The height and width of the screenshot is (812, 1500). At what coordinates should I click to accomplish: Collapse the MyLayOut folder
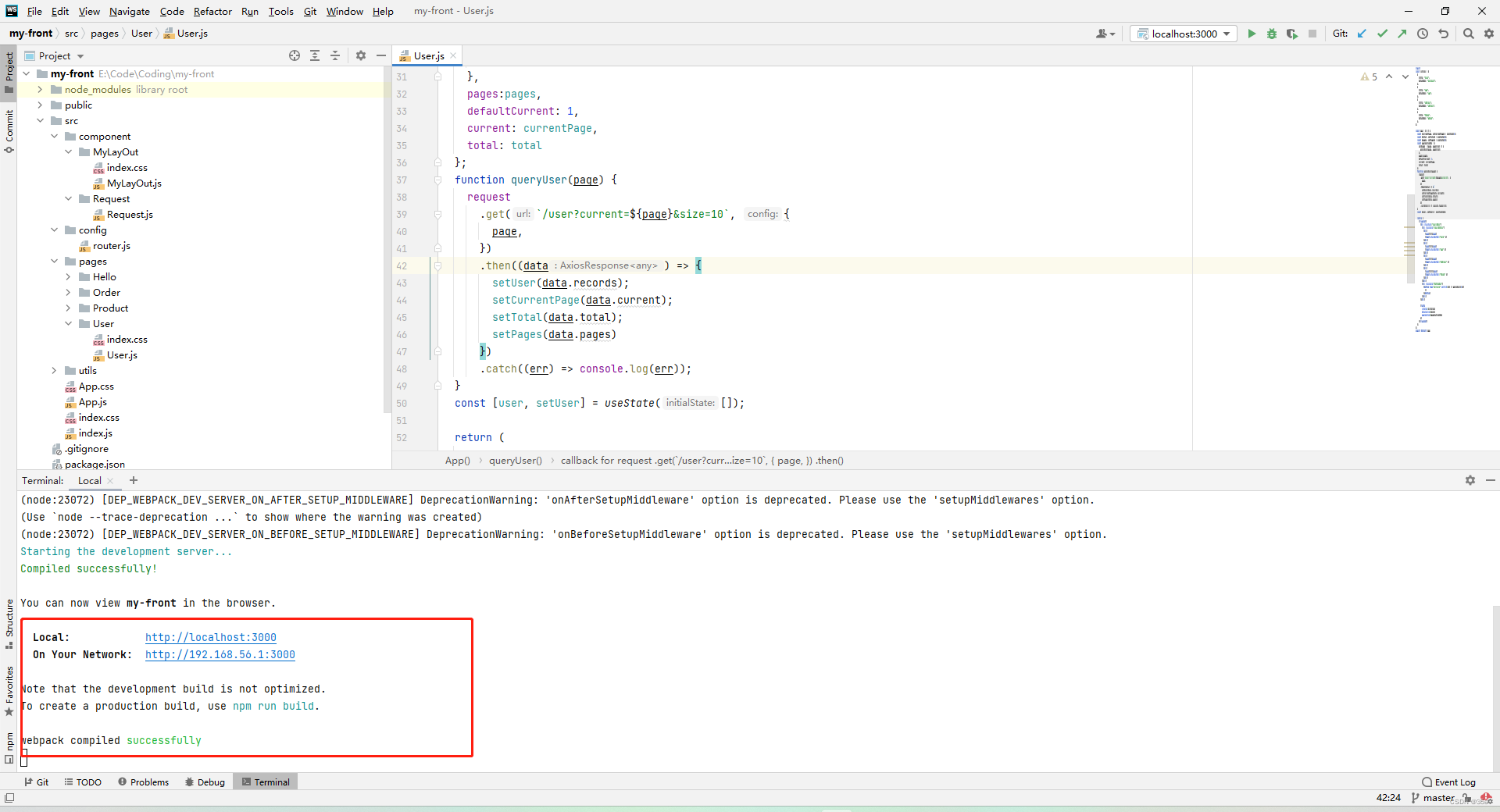pyautogui.click(x=68, y=152)
